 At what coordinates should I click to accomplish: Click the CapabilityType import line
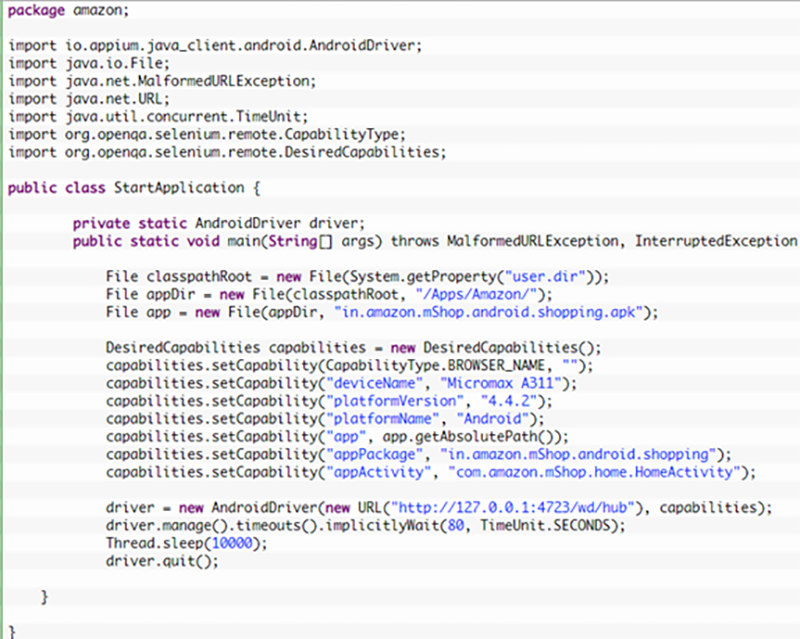click(x=207, y=134)
